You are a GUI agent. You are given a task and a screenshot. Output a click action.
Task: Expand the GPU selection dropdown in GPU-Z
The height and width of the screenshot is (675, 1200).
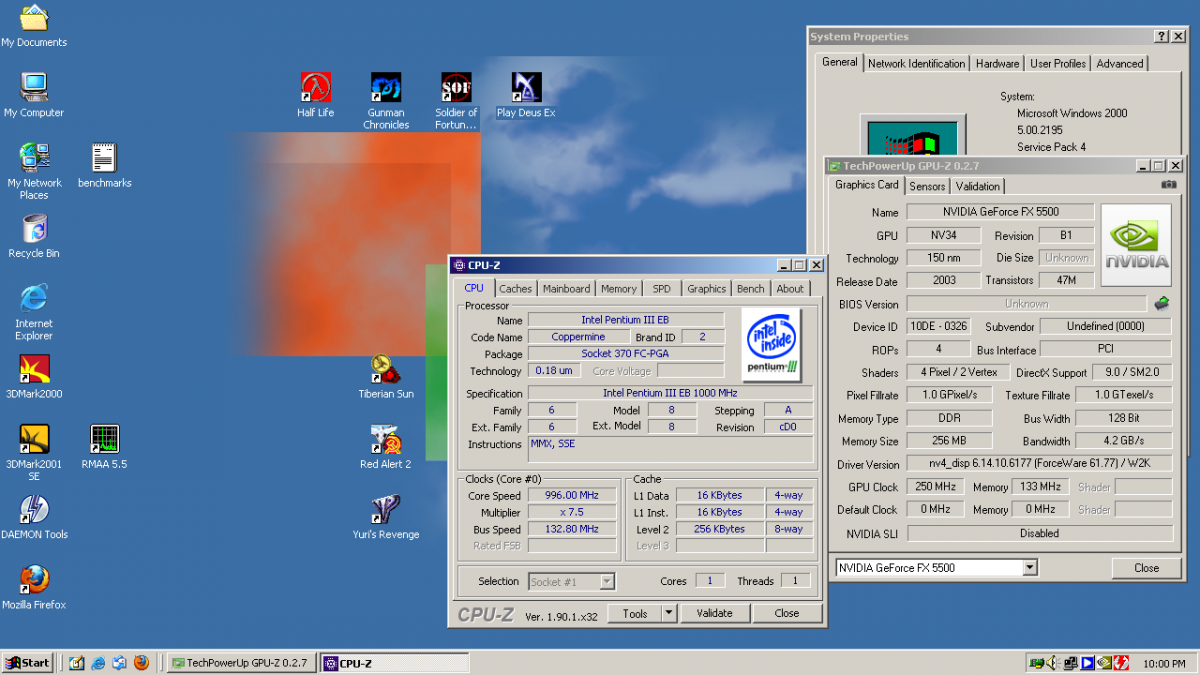(x=1030, y=568)
